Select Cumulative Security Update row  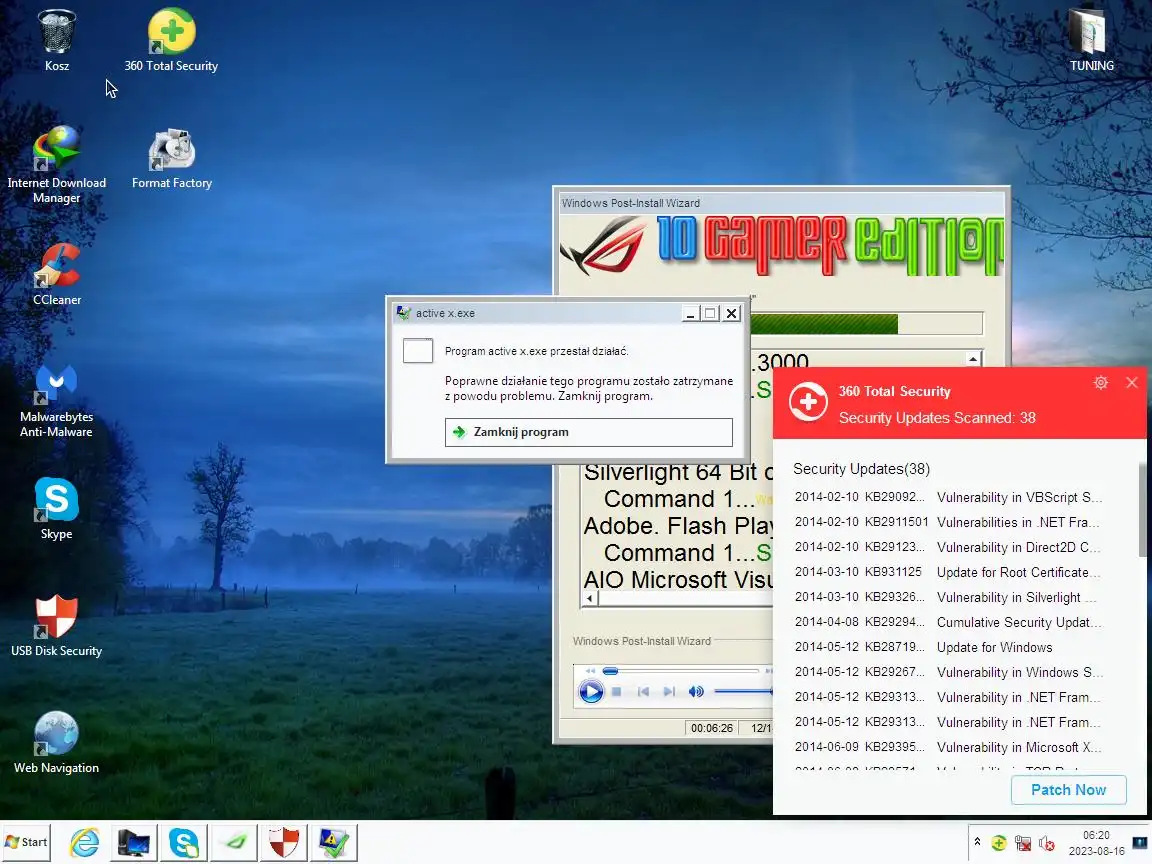point(948,622)
